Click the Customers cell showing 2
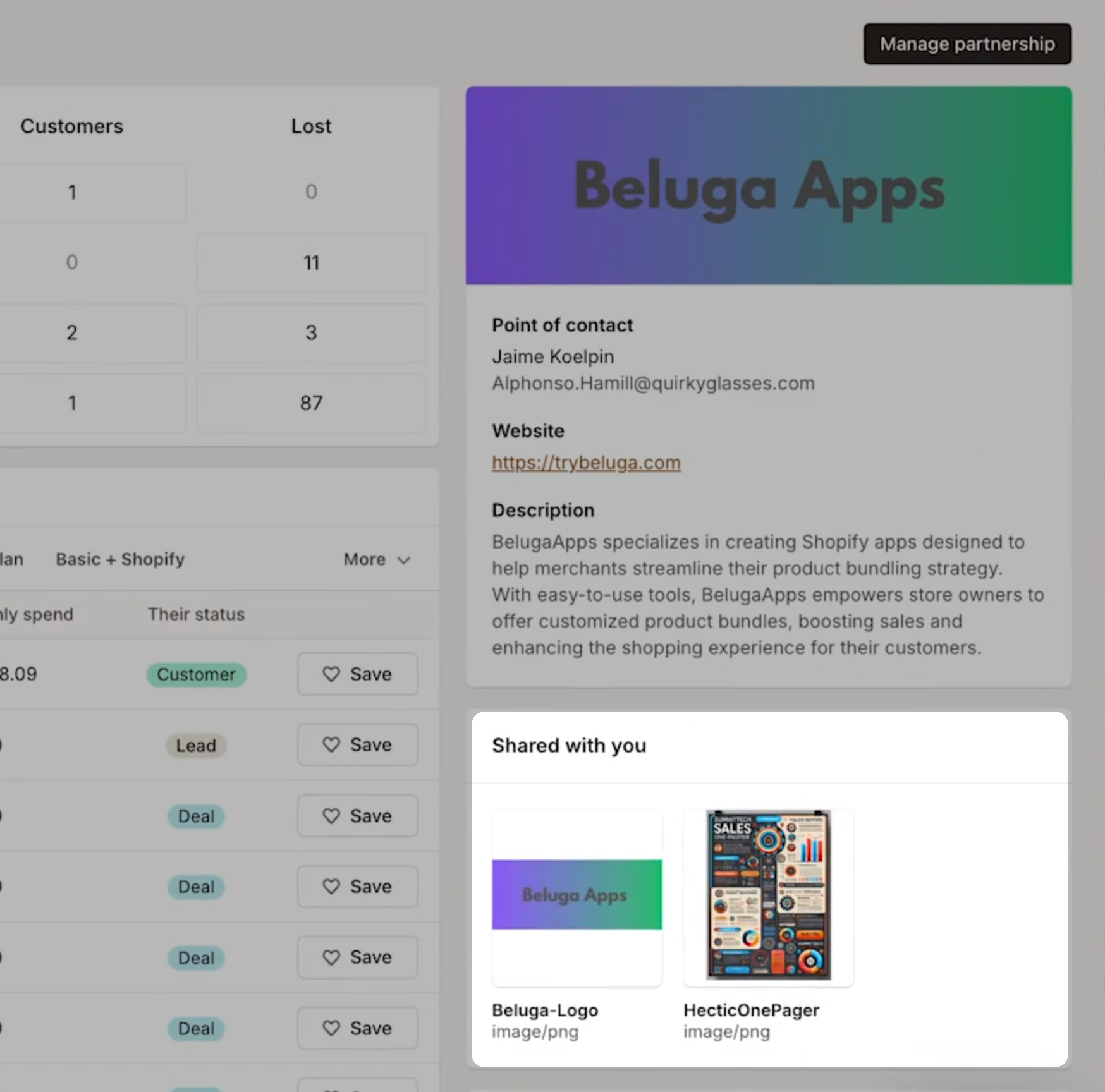Image resolution: width=1105 pixels, height=1092 pixels. (x=72, y=333)
